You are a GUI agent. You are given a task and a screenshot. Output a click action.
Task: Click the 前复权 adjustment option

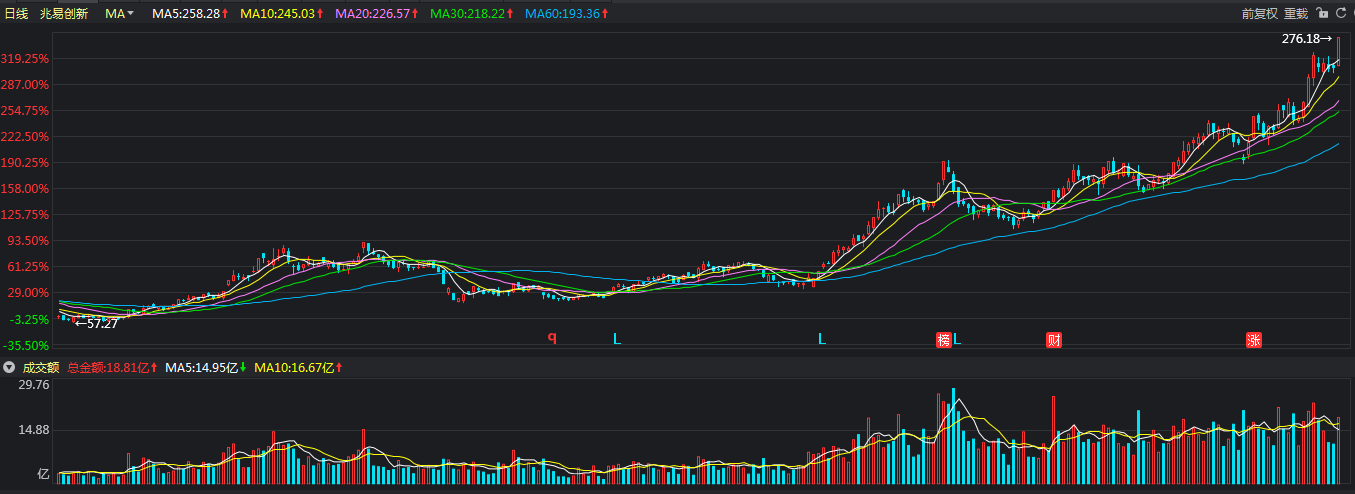click(x=1260, y=14)
